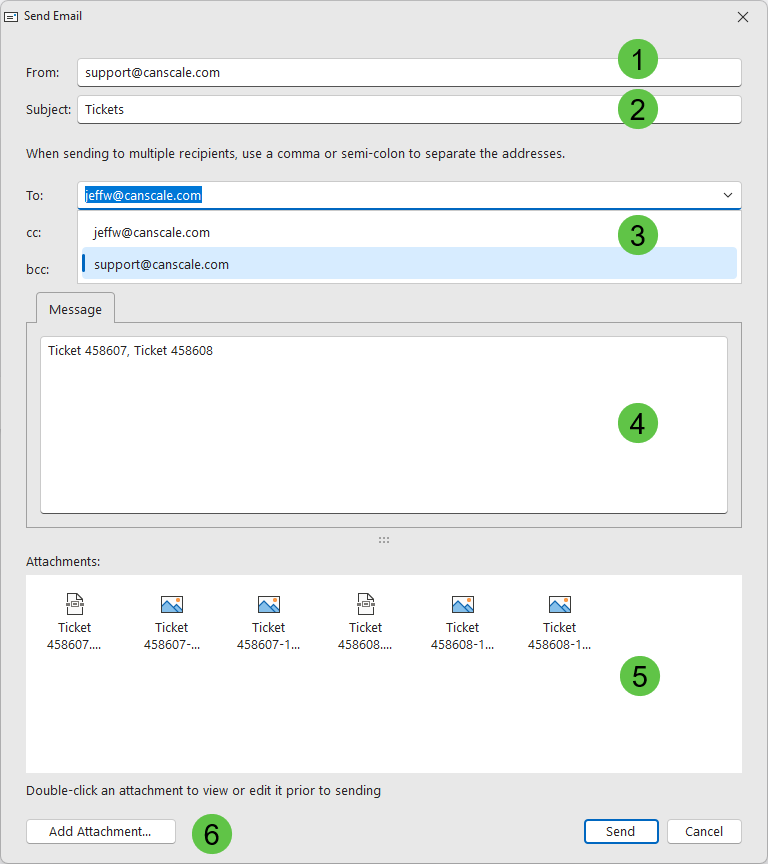The width and height of the screenshot is (768, 864).
Task: Click the splitter grip below message box
Action: 384,540
